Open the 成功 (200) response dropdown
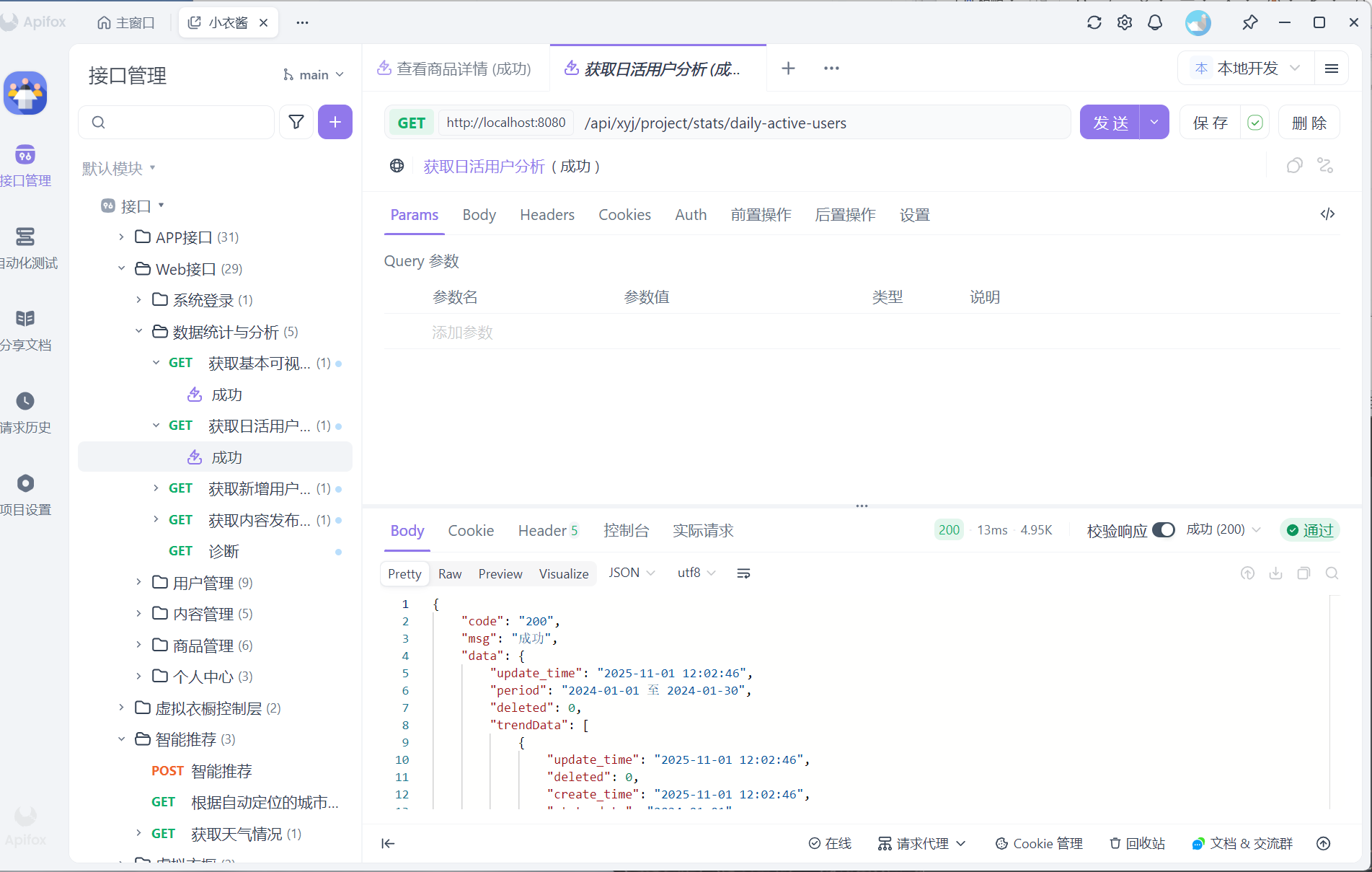Screen dimensions: 1372x872 tap(1223, 529)
